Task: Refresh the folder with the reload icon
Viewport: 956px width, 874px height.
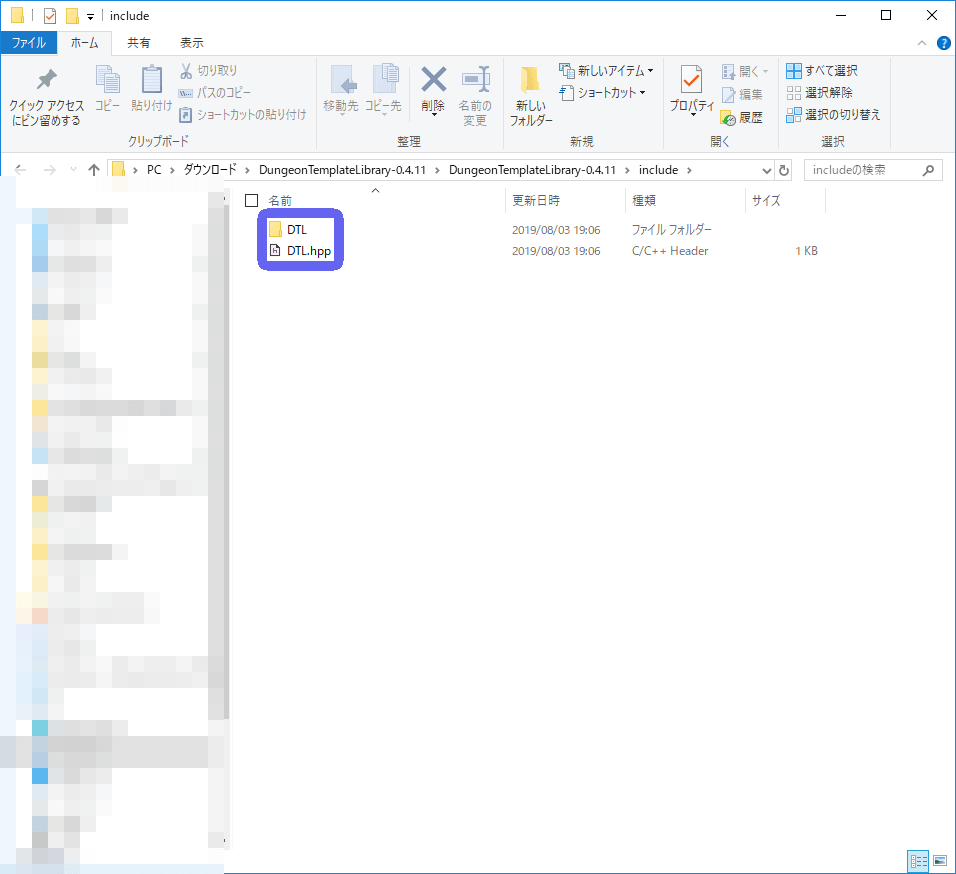Action: 784,170
